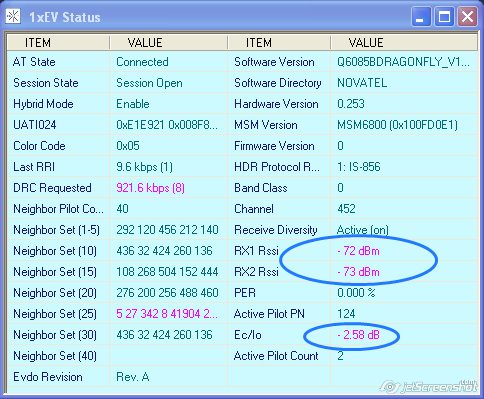Select the Neighbor Set (15) label
484x399 pixels.
[x=55, y=272]
